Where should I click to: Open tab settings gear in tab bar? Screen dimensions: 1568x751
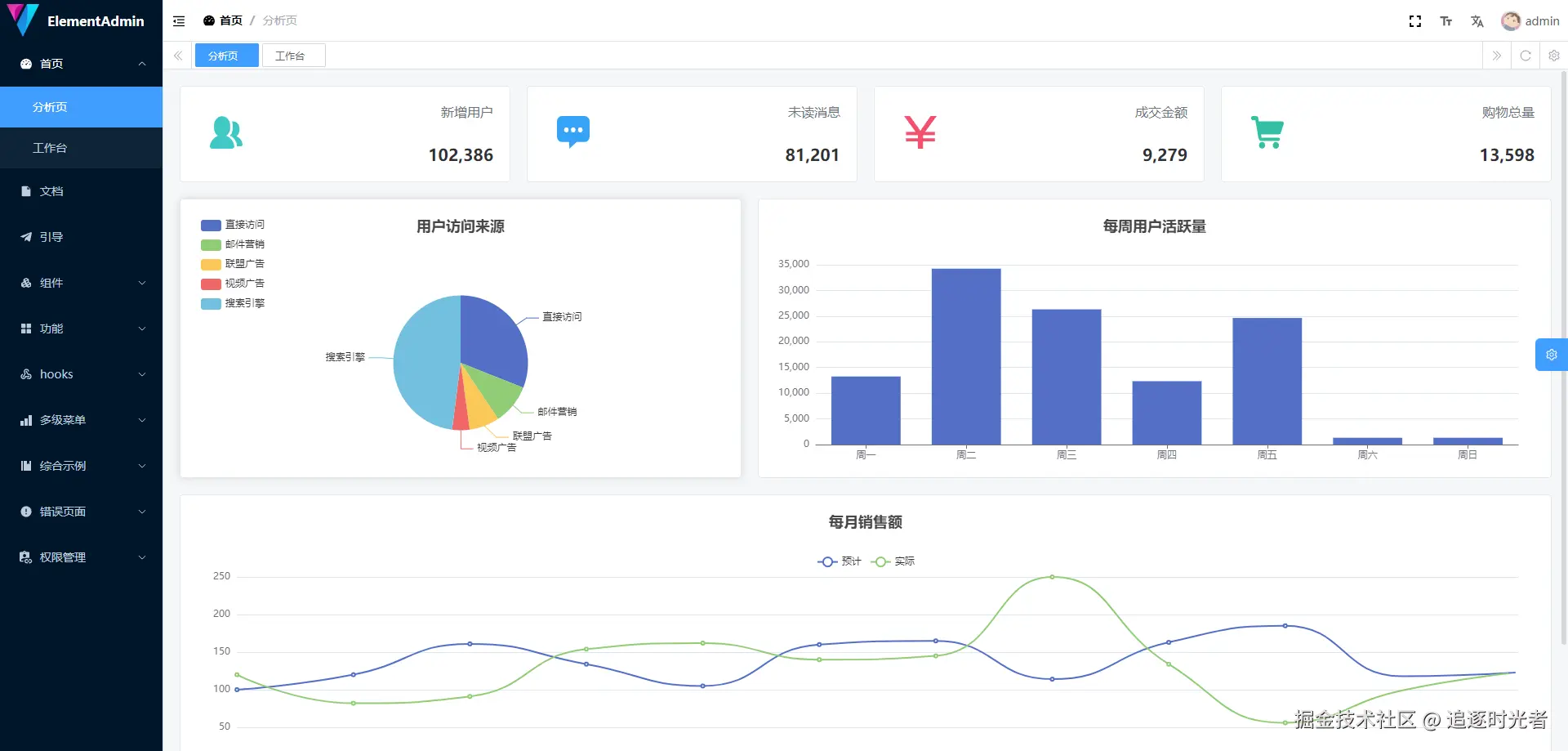pos(1554,56)
